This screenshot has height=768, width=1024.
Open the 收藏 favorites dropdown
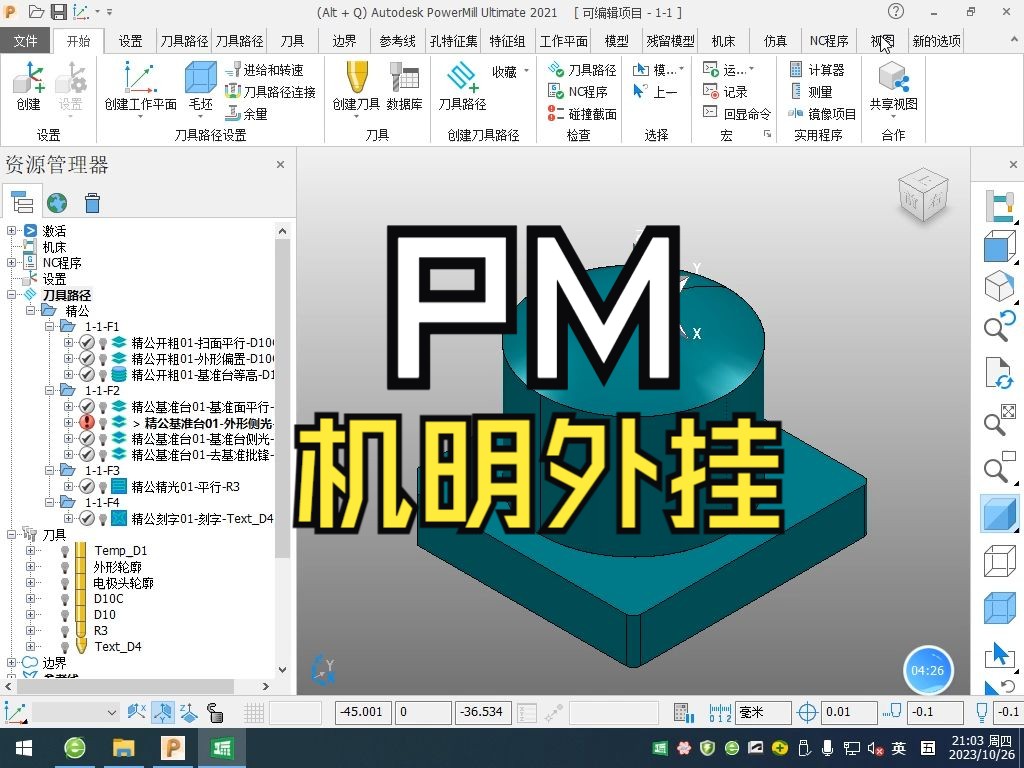[x=510, y=71]
